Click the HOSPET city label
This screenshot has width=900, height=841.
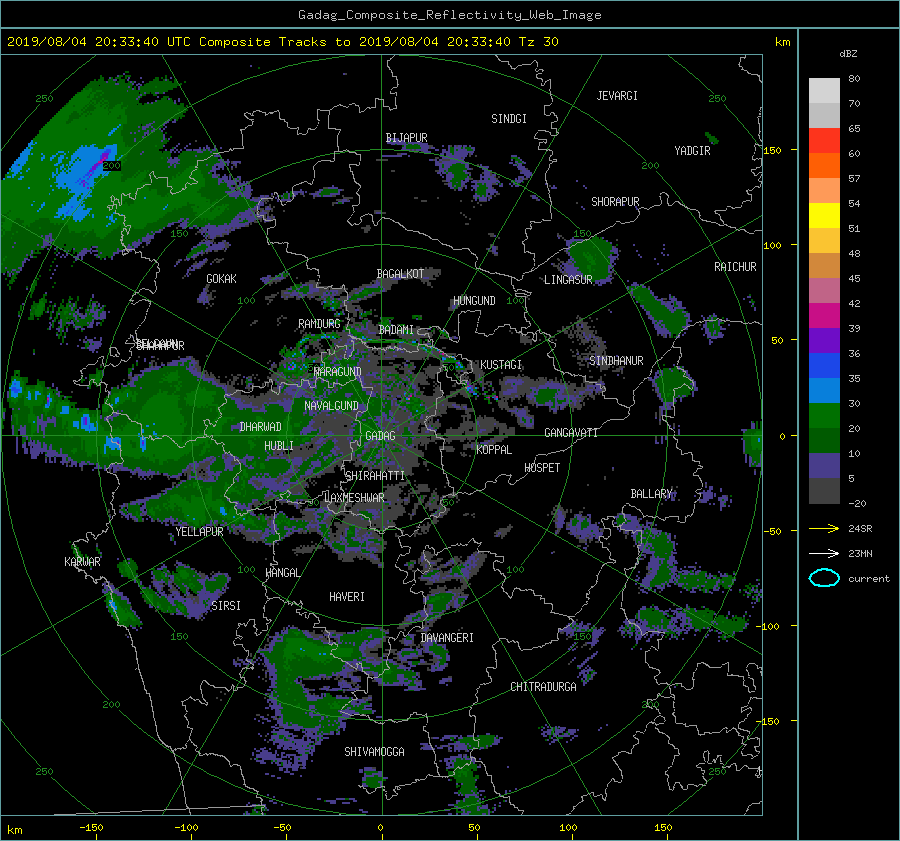(x=542, y=468)
